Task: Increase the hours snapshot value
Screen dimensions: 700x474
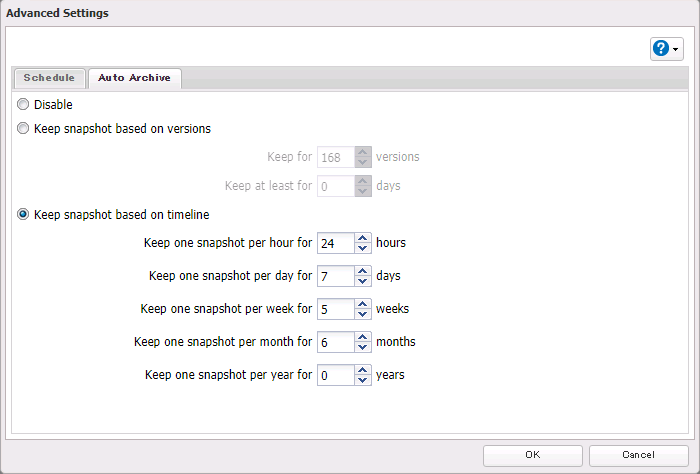Action: tap(362, 238)
